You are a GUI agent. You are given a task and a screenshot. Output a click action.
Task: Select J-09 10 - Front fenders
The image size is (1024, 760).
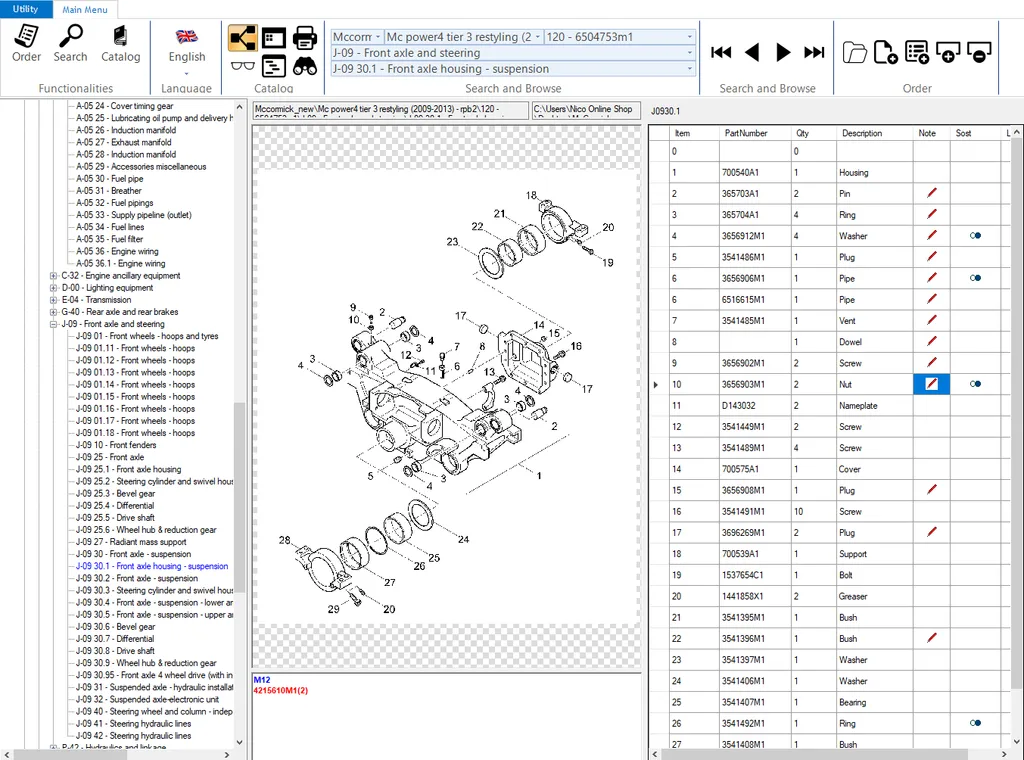116,445
